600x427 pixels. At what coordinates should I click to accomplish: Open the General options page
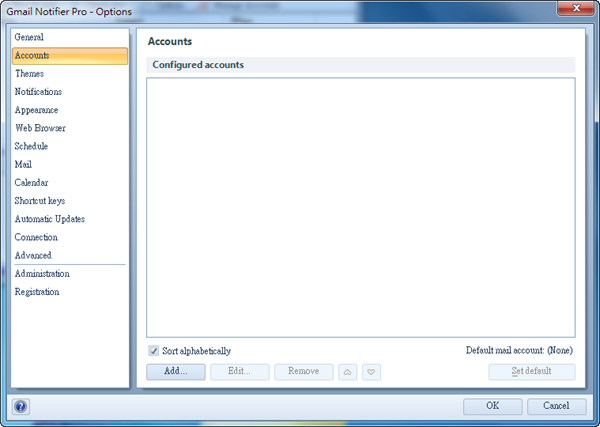tap(70, 37)
